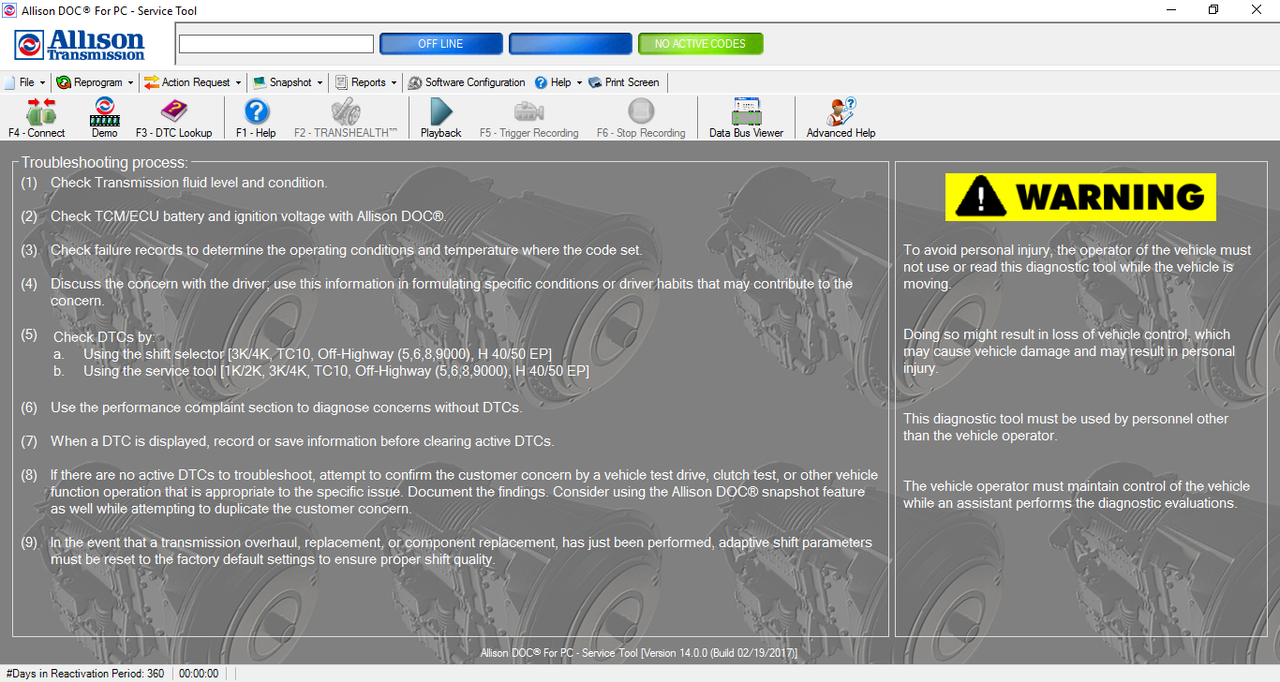This screenshot has height=682, width=1280.
Task: Launch Demo mode icon
Action: point(105,111)
